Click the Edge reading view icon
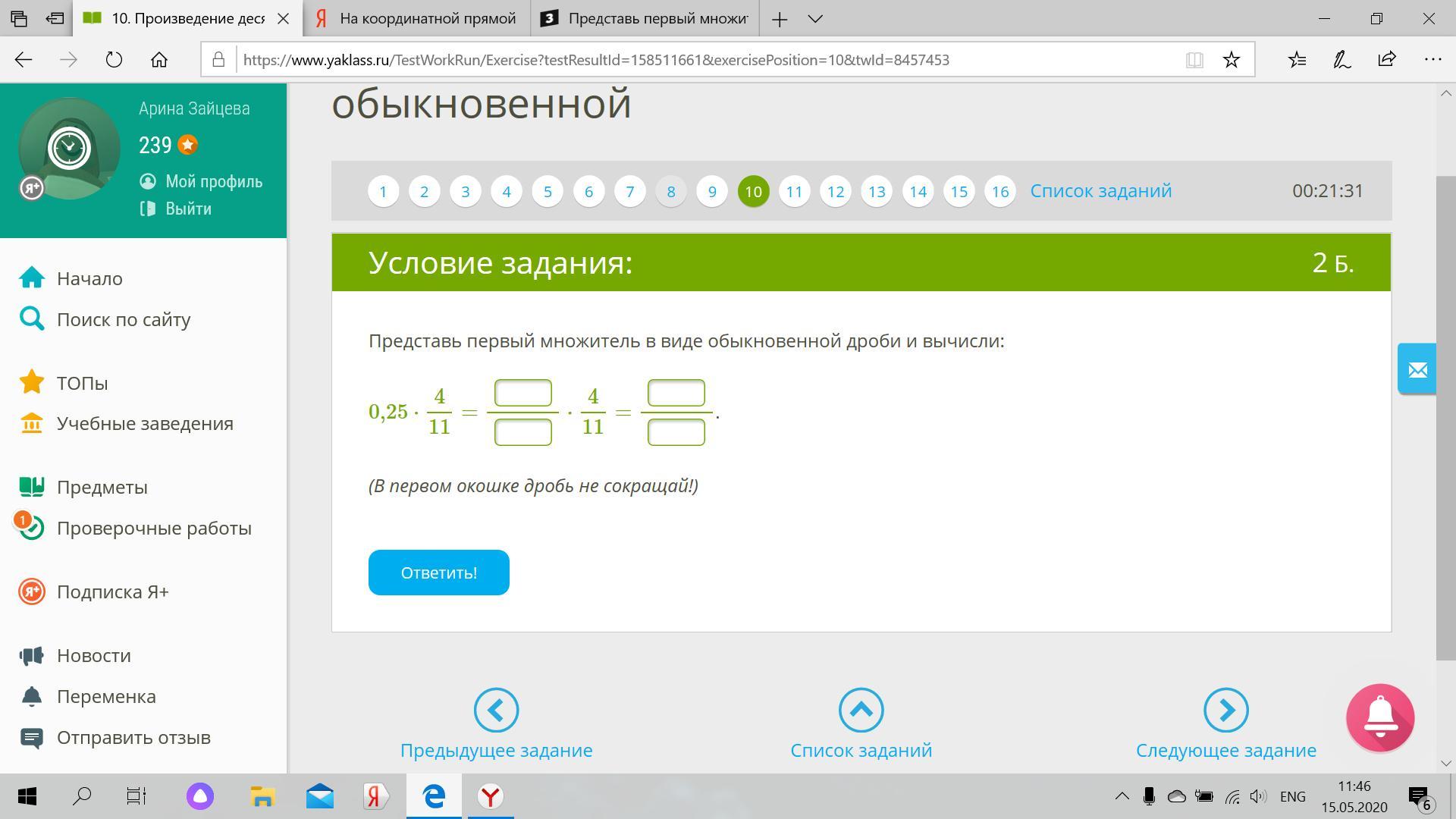This screenshot has height=819, width=1456. click(1194, 60)
